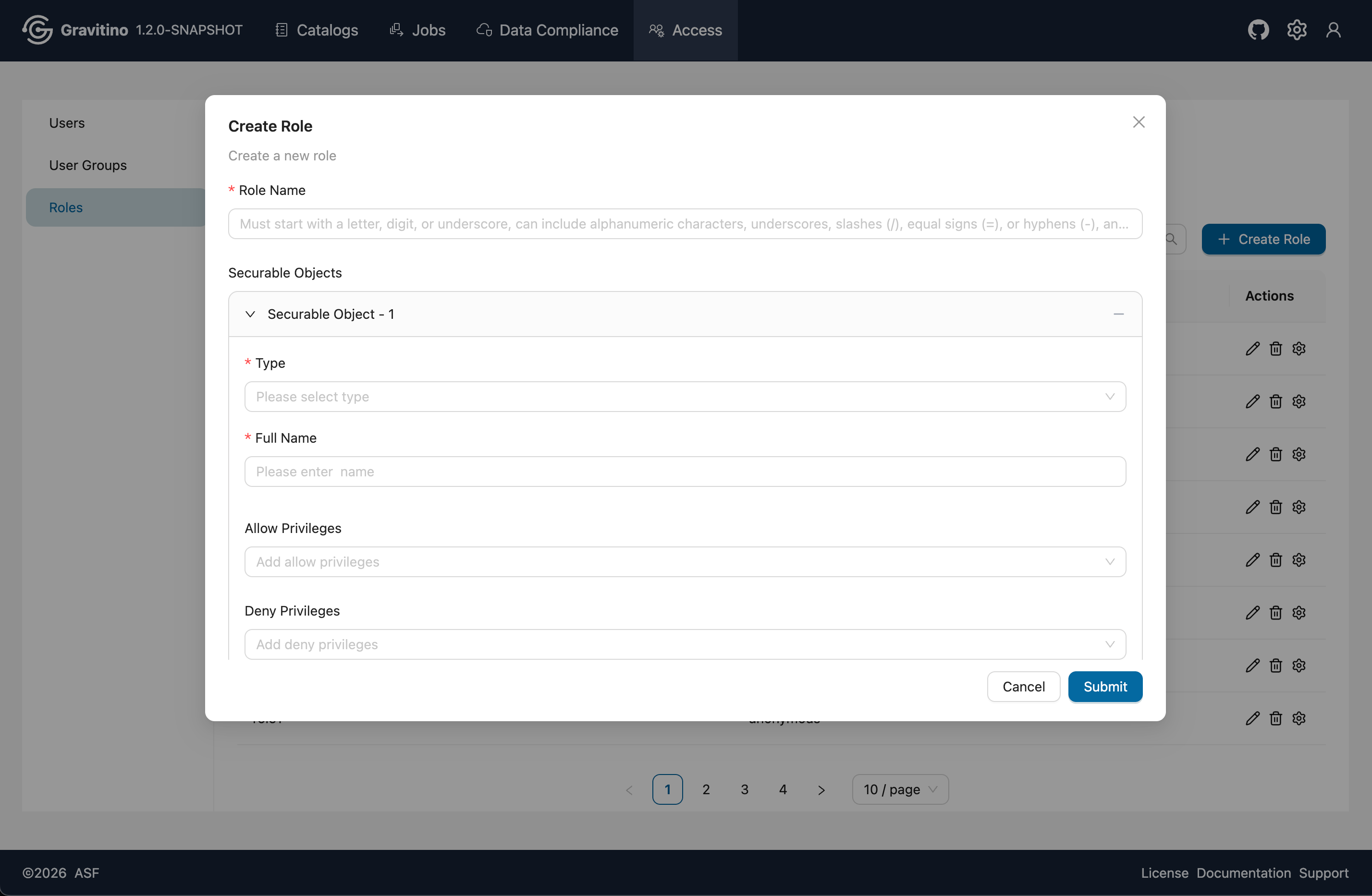The width and height of the screenshot is (1372, 896).
Task: Open the GitHub repository icon
Action: pyautogui.click(x=1258, y=30)
